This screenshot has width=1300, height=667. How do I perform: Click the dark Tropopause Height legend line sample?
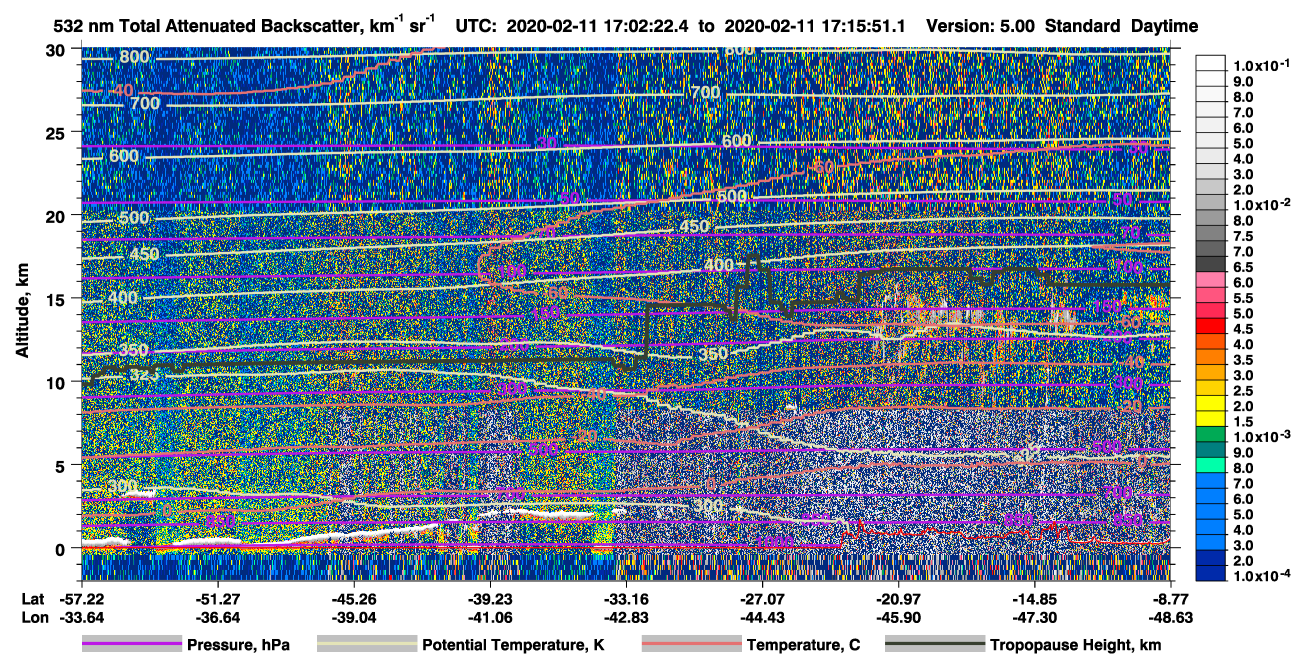[x=935, y=645]
